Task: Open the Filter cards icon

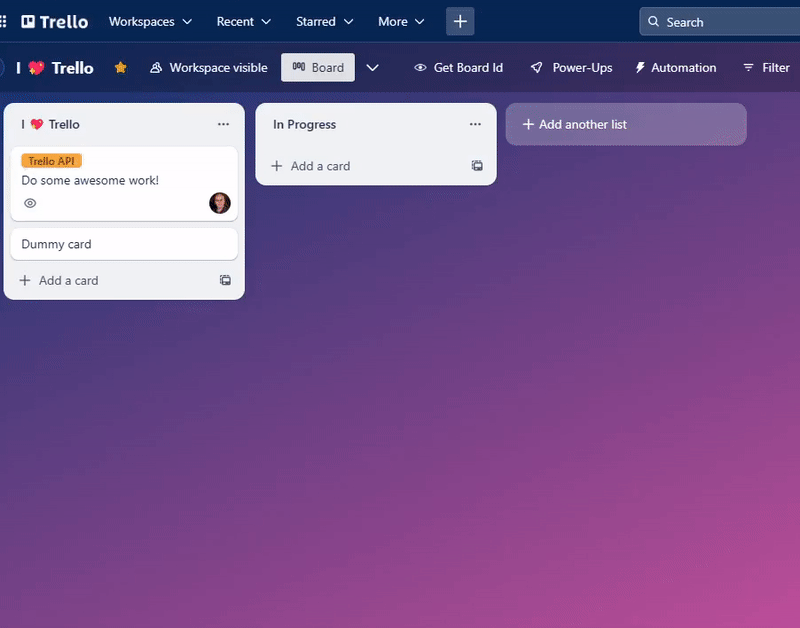Action: (x=748, y=67)
